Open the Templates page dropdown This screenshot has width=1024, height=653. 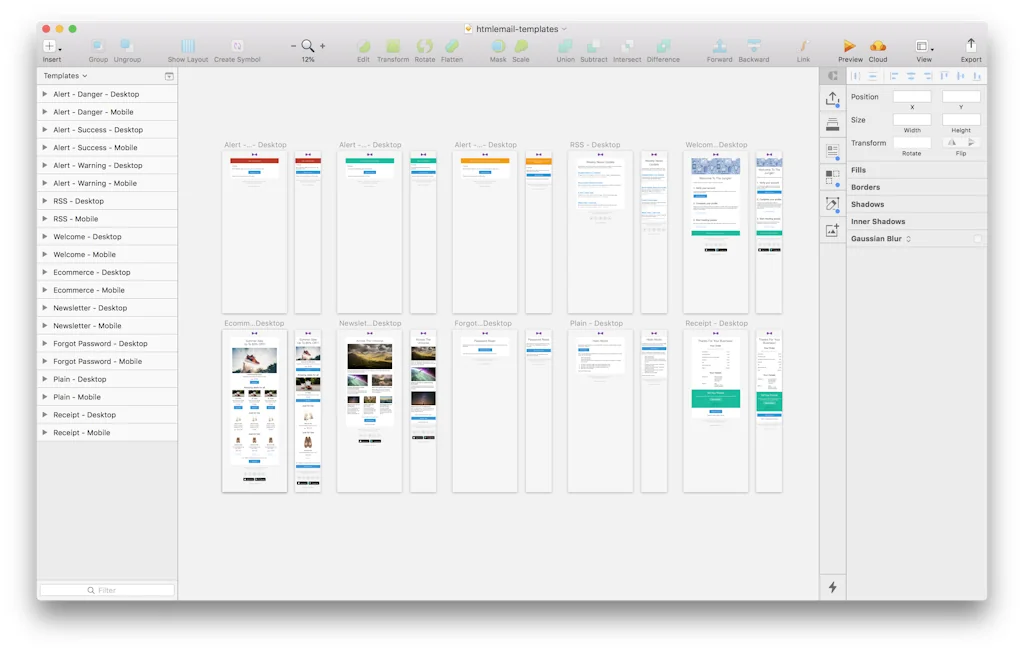point(65,75)
